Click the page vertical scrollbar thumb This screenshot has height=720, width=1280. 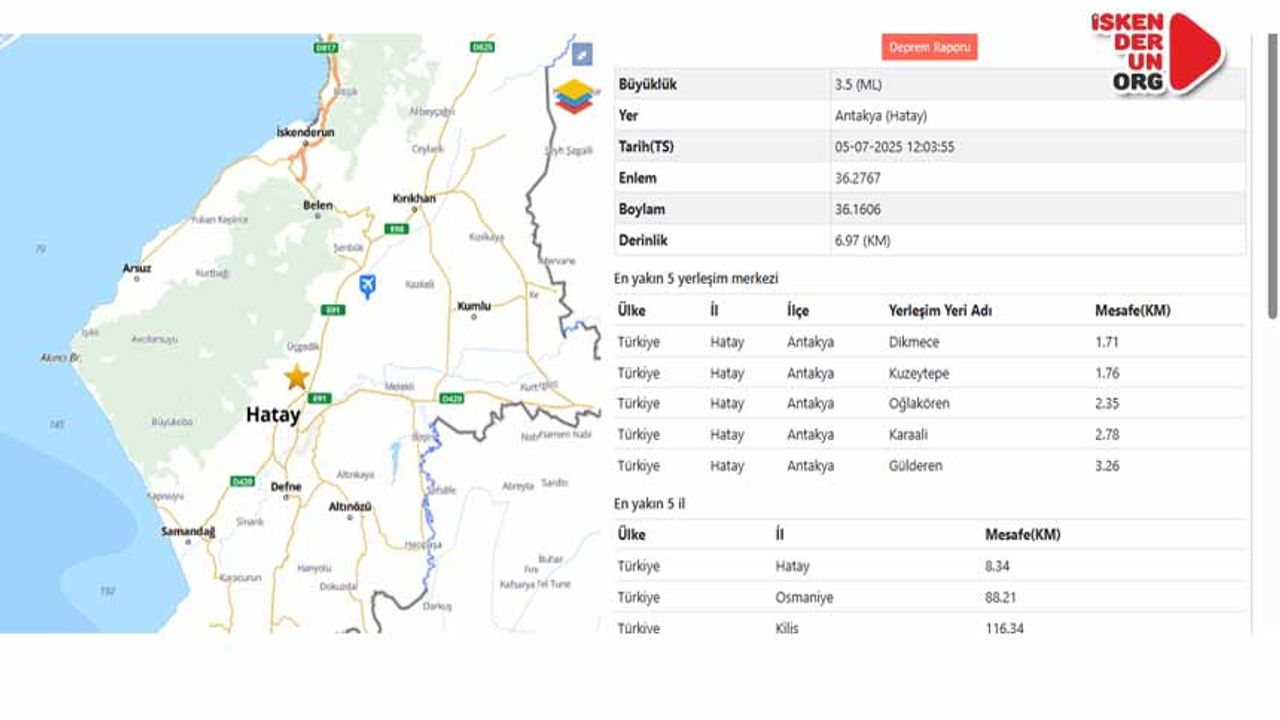point(1272,176)
